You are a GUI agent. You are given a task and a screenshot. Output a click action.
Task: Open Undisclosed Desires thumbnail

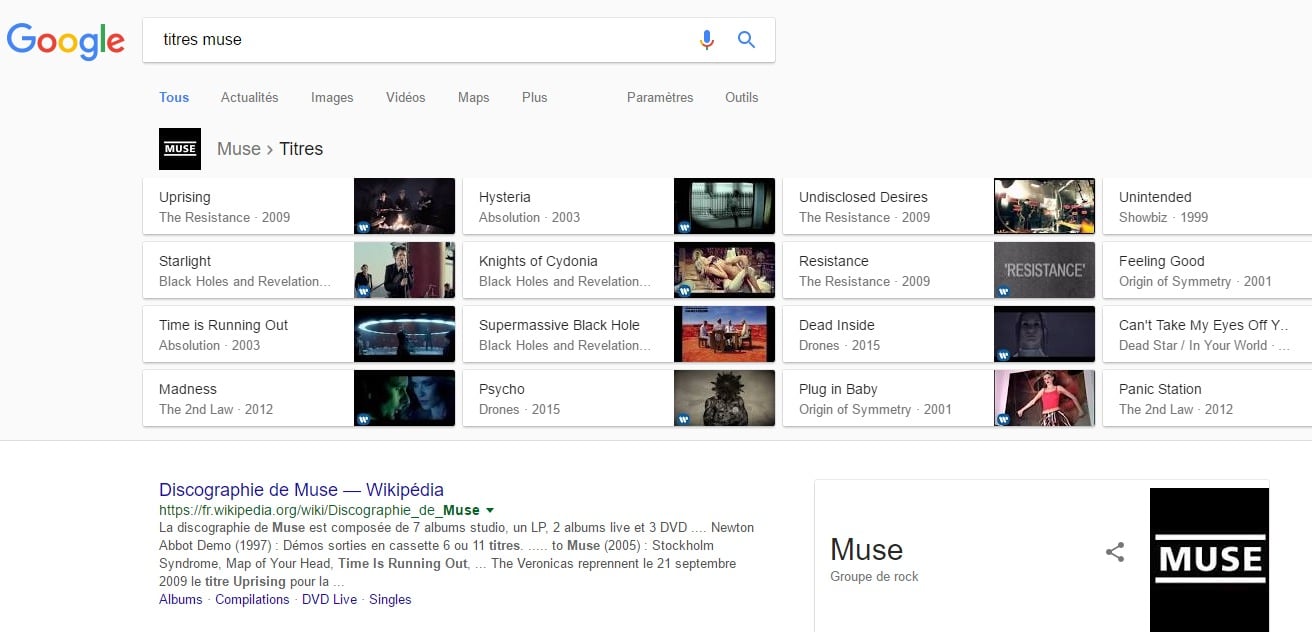tap(1044, 206)
